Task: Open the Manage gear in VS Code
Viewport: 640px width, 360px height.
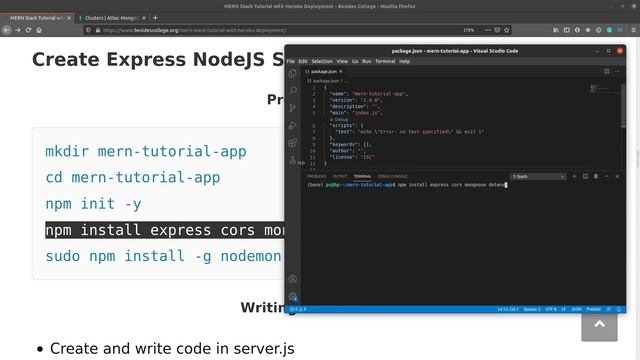Action: (293, 297)
